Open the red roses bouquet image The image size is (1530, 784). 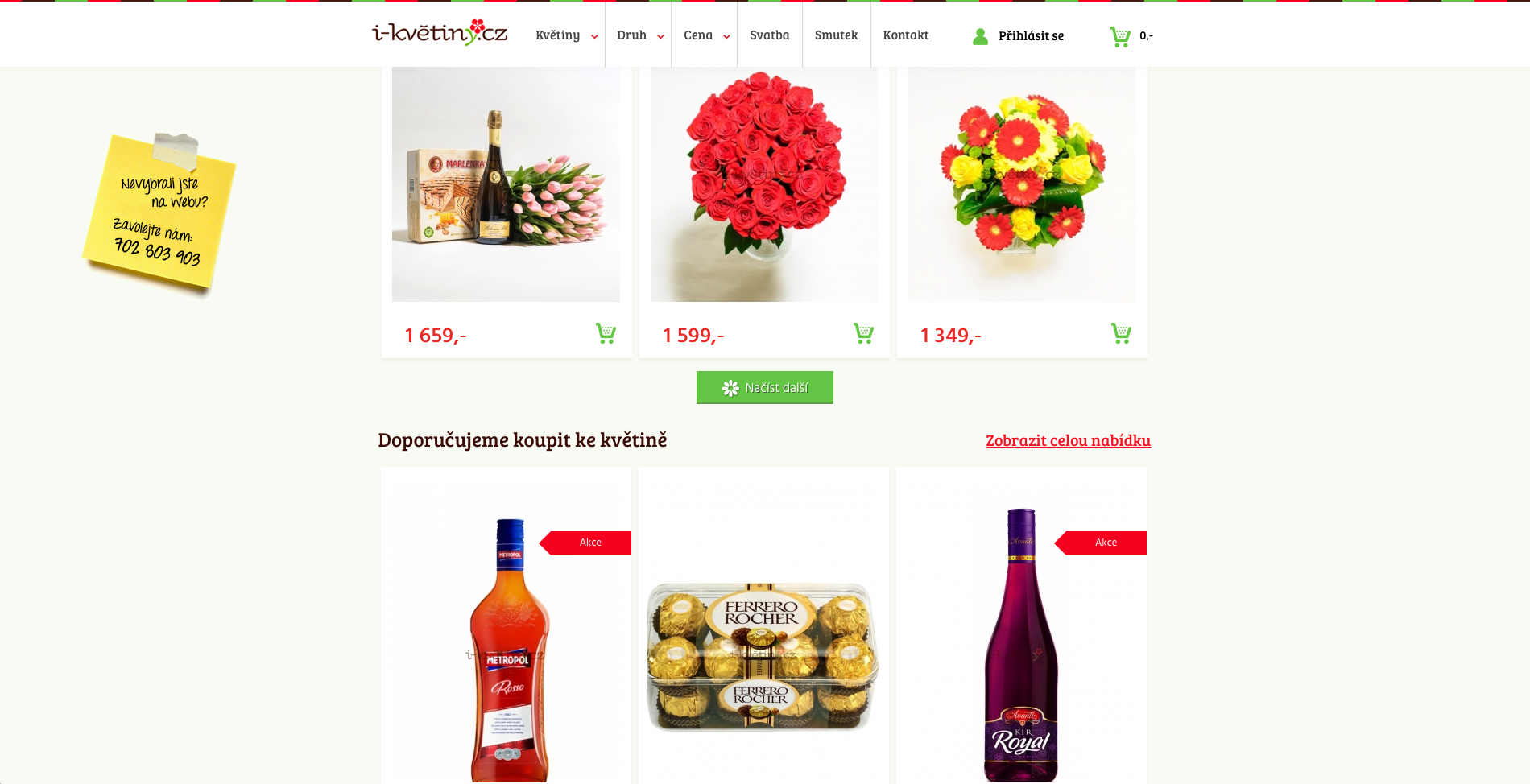[x=764, y=184]
